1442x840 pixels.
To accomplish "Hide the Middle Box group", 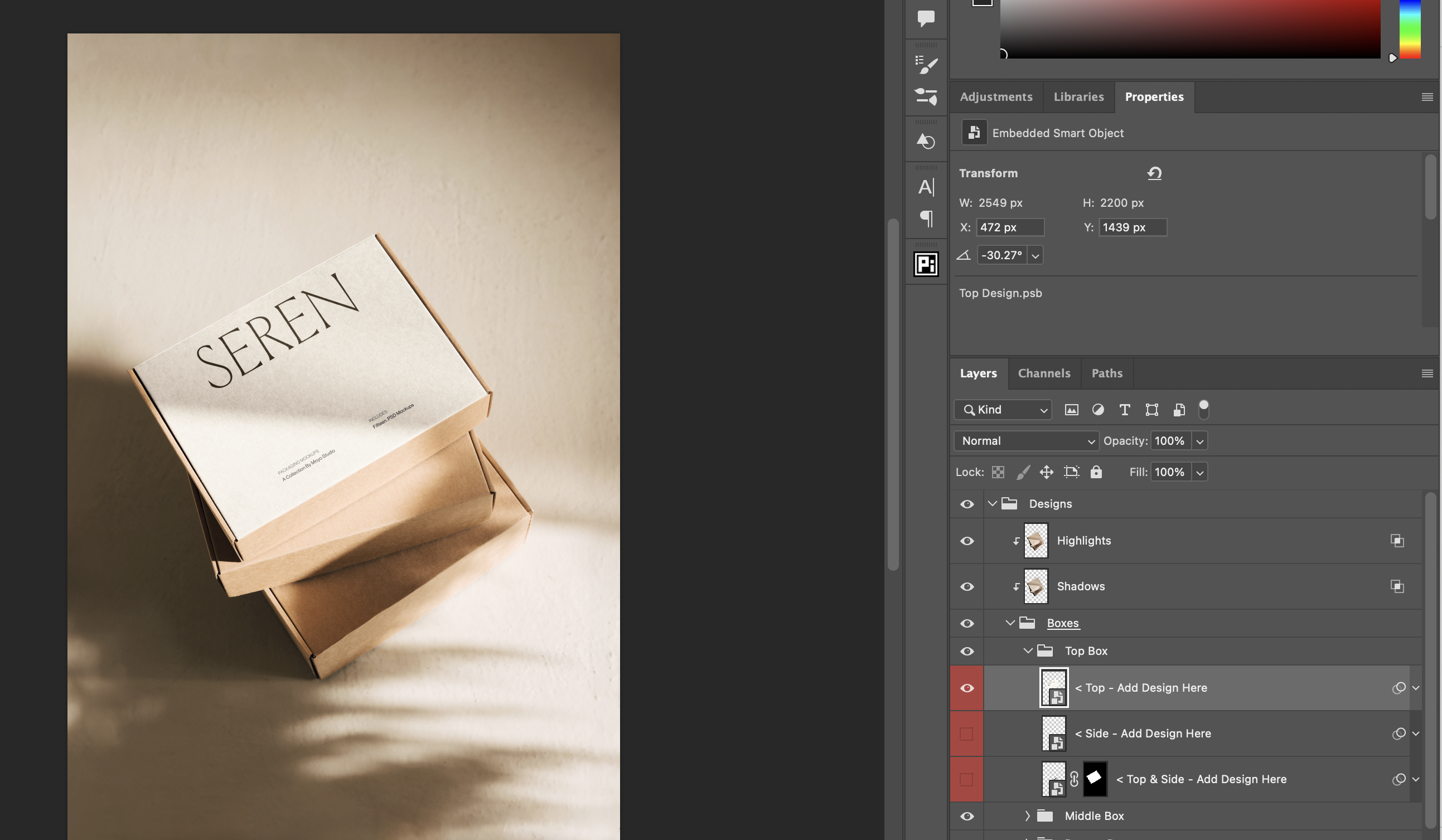I will click(966, 816).
